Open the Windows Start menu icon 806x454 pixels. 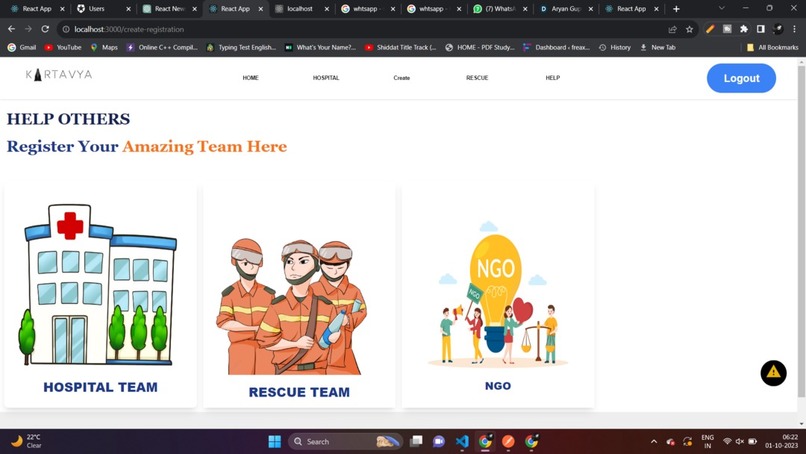(x=274, y=441)
